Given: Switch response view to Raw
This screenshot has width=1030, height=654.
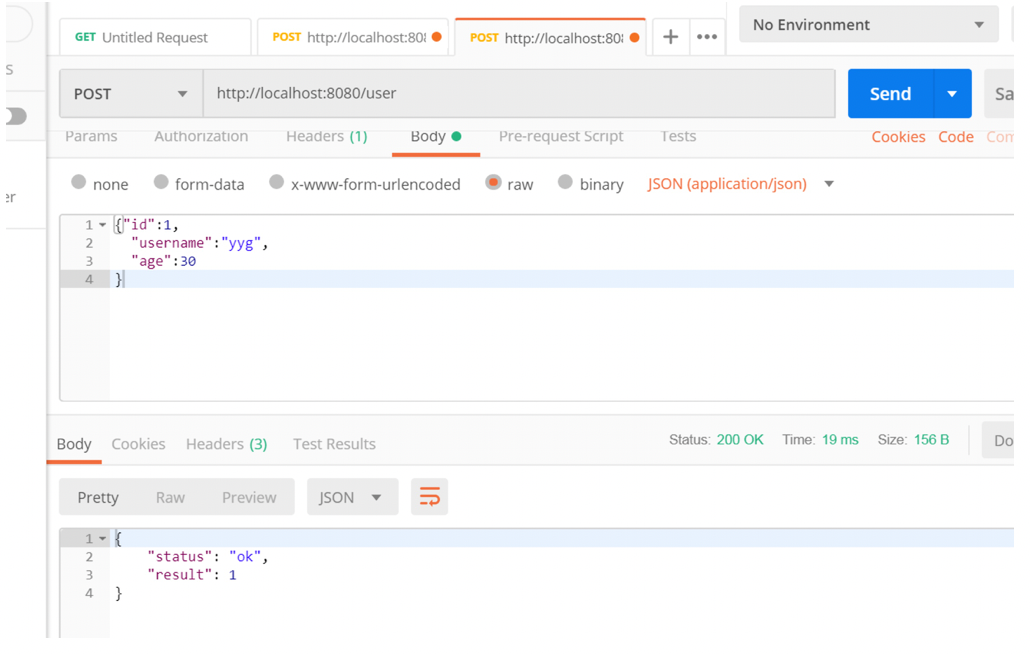Looking at the screenshot, I should (170, 498).
